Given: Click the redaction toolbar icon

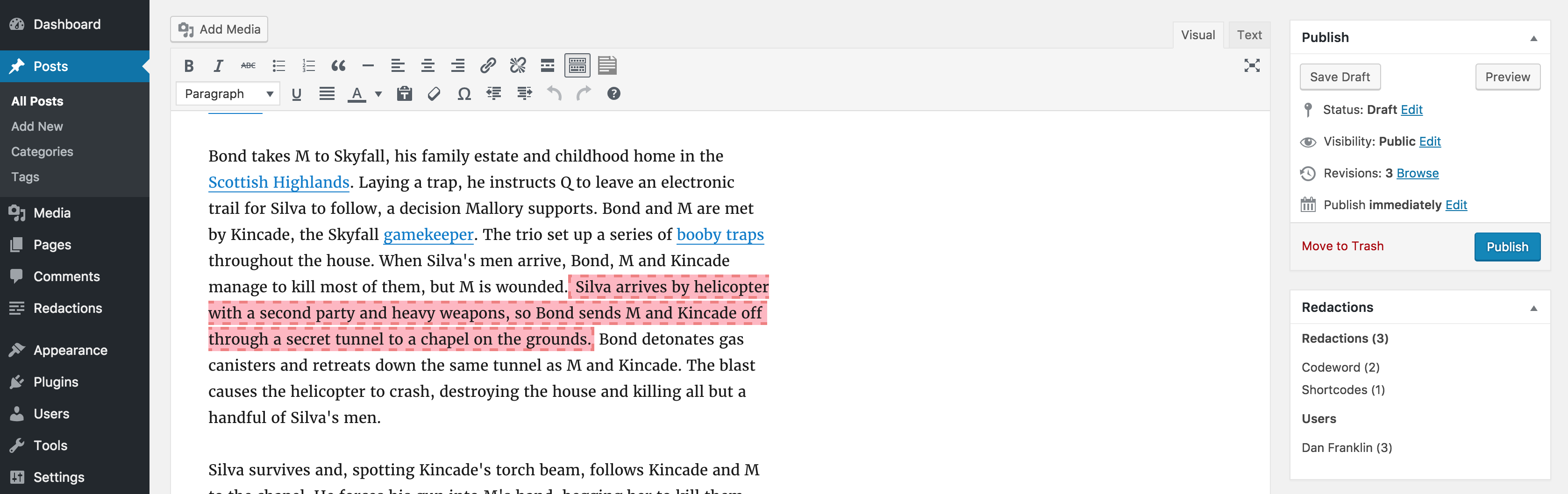Looking at the screenshot, I should click(607, 66).
